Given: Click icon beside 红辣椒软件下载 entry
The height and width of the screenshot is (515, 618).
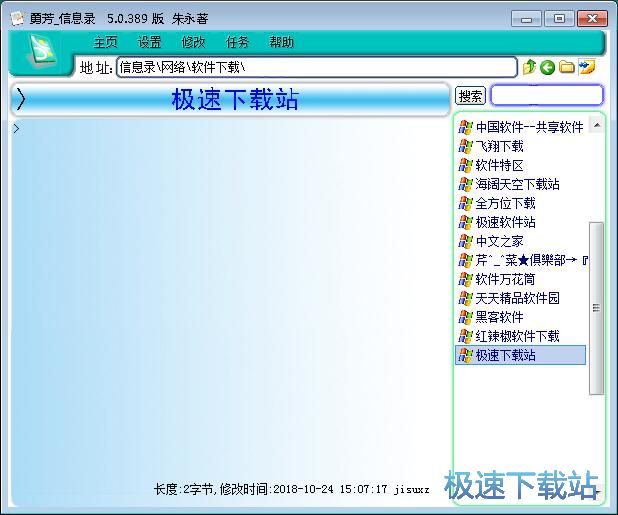Looking at the screenshot, I should point(465,336).
